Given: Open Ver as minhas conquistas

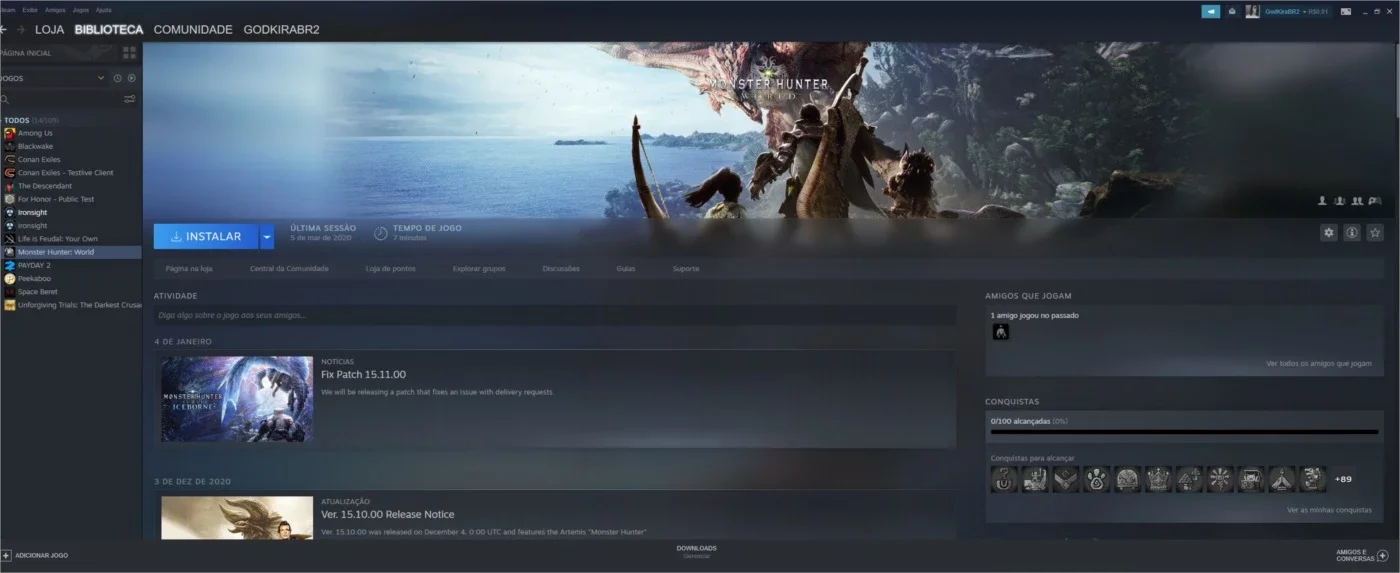Looking at the screenshot, I should point(1330,510).
